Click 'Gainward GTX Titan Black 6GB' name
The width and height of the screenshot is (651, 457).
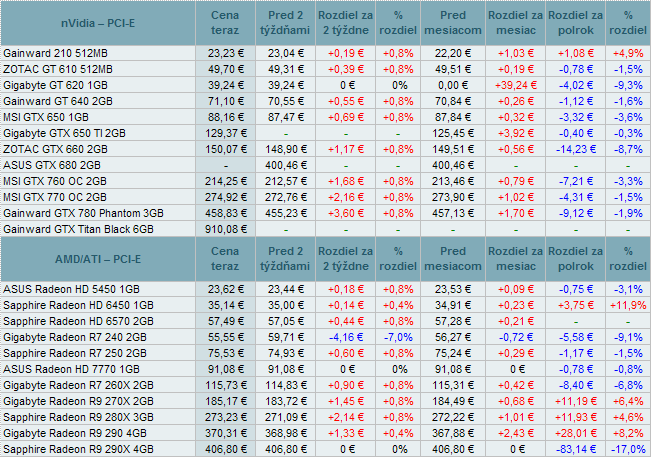78,229
